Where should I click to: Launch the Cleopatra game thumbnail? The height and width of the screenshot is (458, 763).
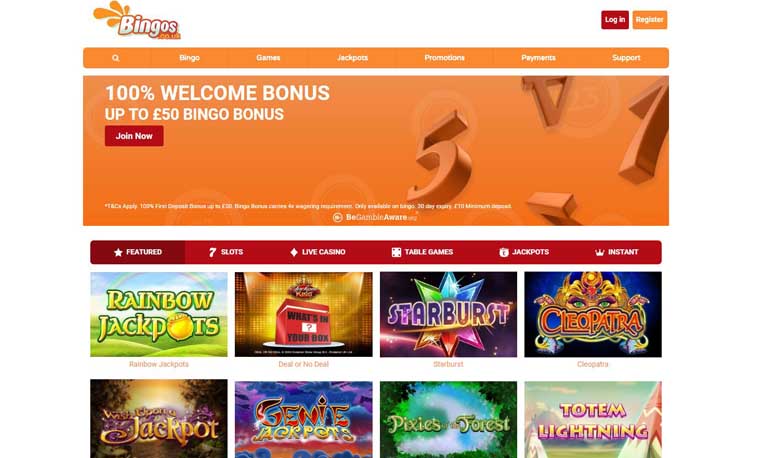pos(593,314)
